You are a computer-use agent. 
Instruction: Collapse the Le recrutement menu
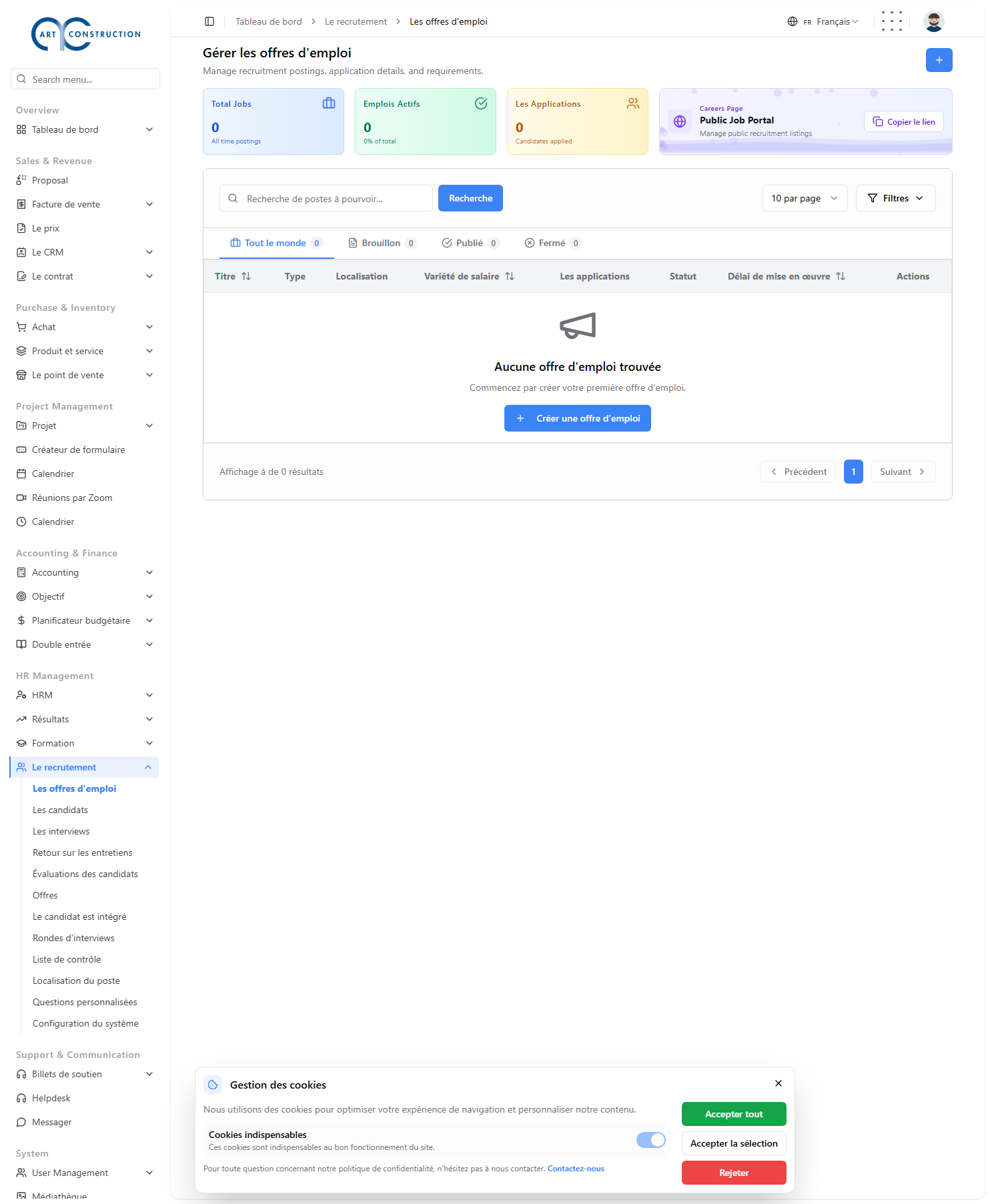[x=85, y=767]
